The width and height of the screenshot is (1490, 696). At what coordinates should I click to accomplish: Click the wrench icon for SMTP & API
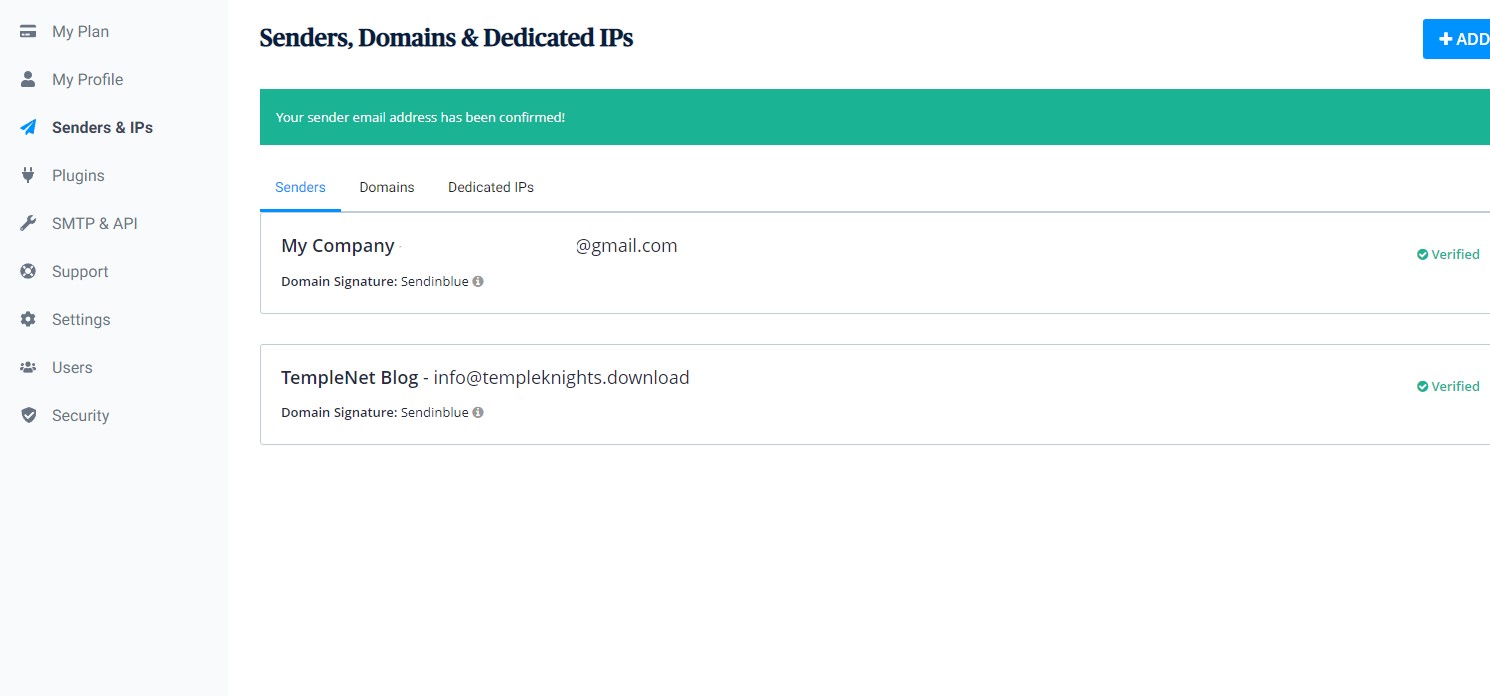click(x=28, y=223)
